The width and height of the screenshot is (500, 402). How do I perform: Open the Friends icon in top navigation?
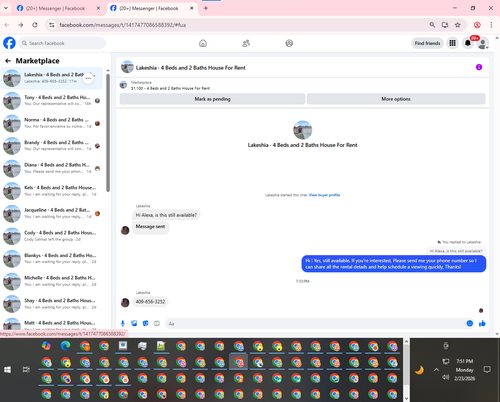pos(246,43)
